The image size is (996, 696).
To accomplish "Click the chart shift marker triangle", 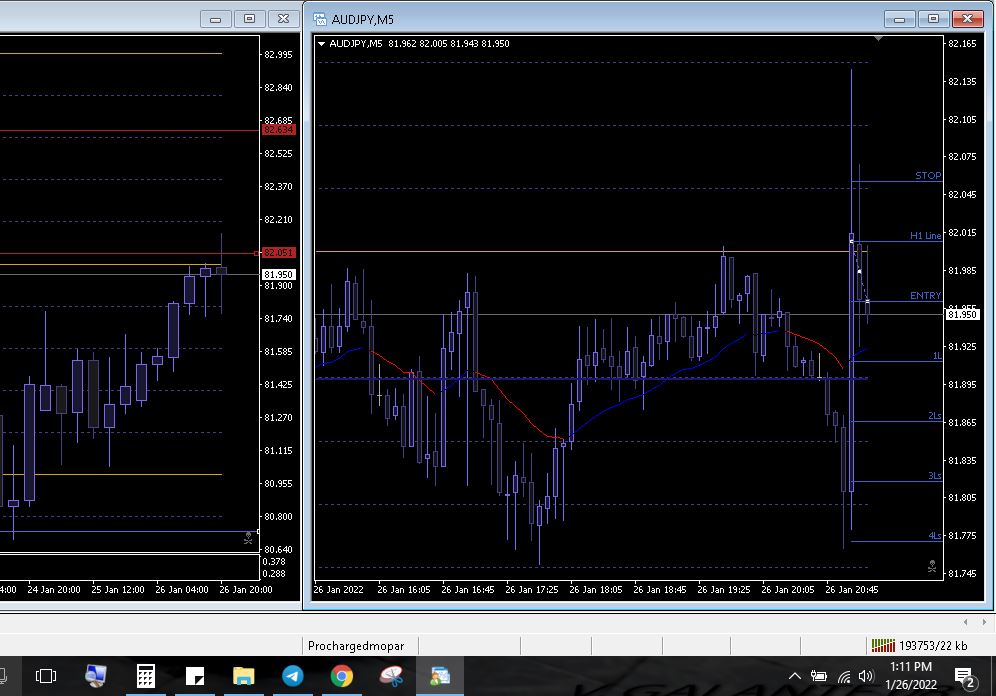I will (x=878, y=40).
